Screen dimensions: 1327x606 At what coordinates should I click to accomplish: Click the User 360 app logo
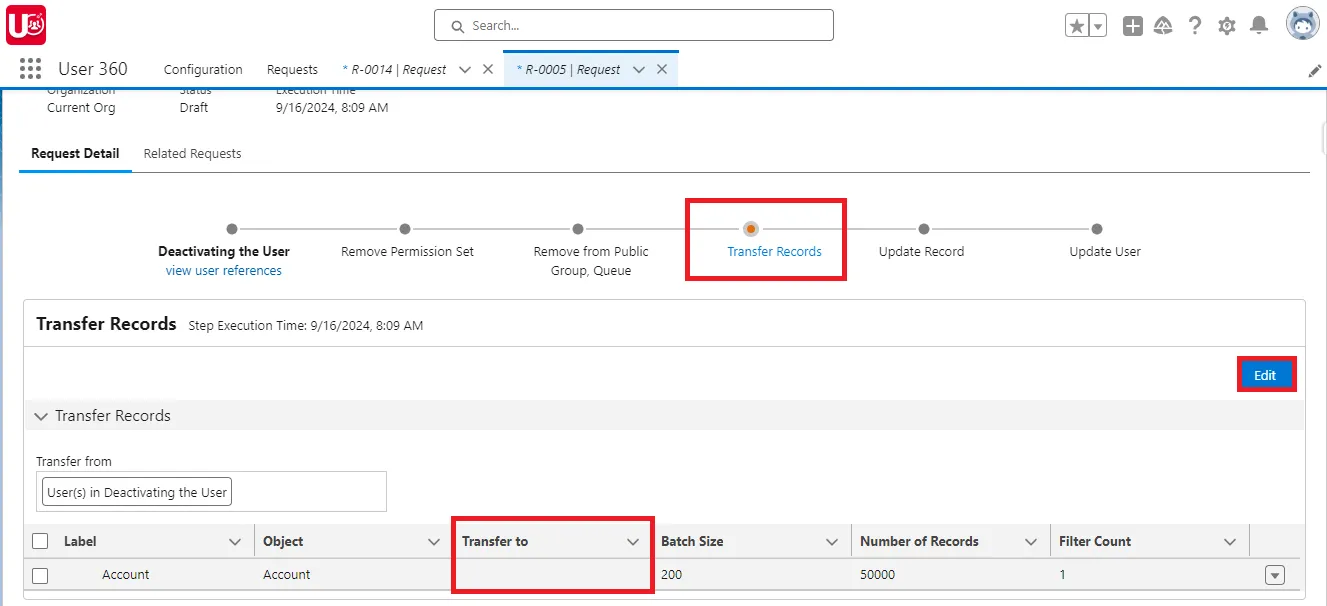[x=25, y=25]
